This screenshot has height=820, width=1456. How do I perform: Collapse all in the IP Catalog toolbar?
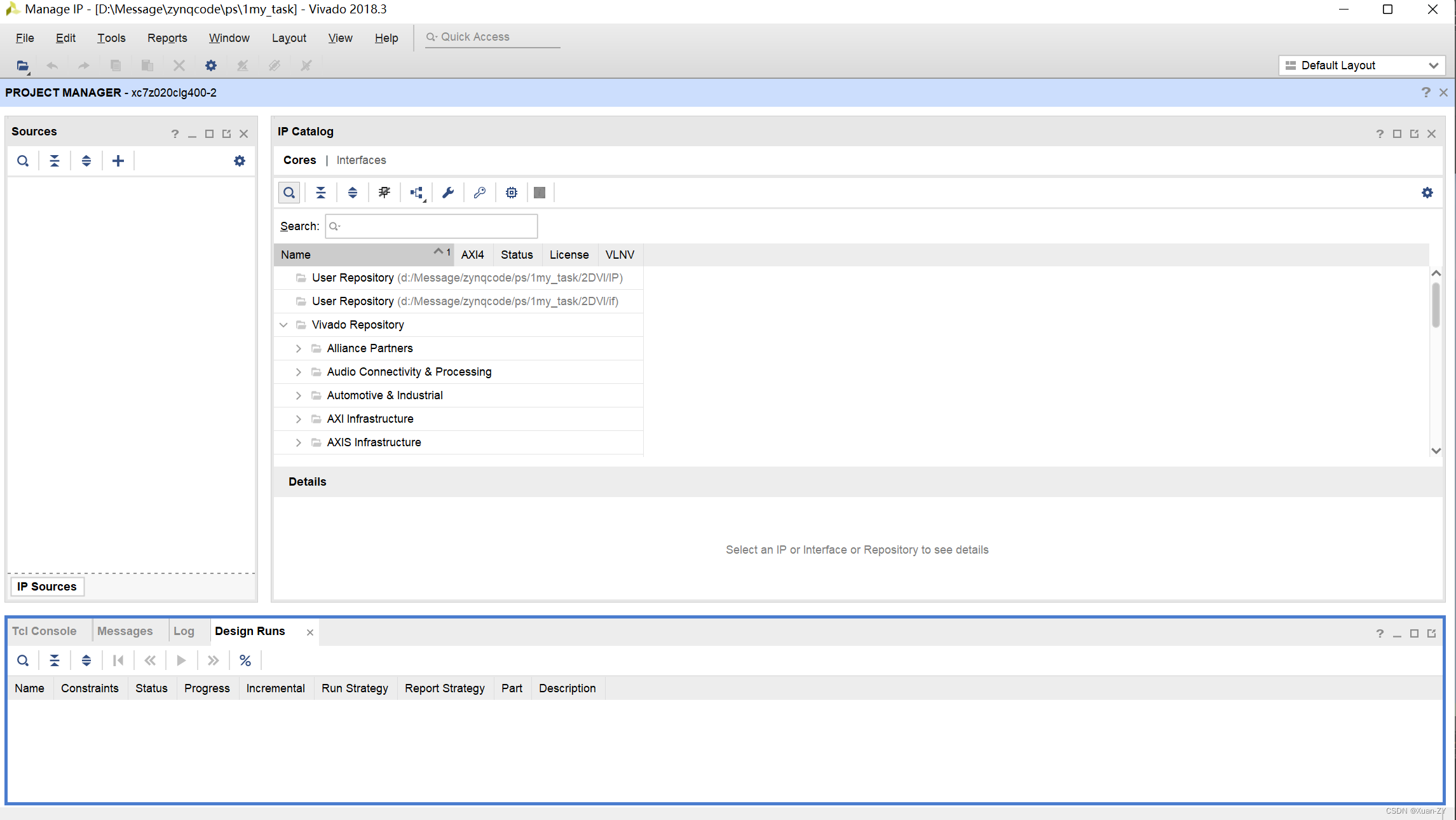pyautogui.click(x=321, y=193)
